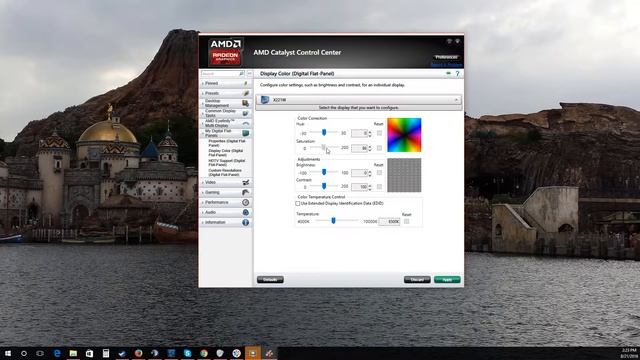The width and height of the screenshot is (640, 360).
Task: Enable Use Extended Display Identification Data (EDID)
Action: point(298,203)
